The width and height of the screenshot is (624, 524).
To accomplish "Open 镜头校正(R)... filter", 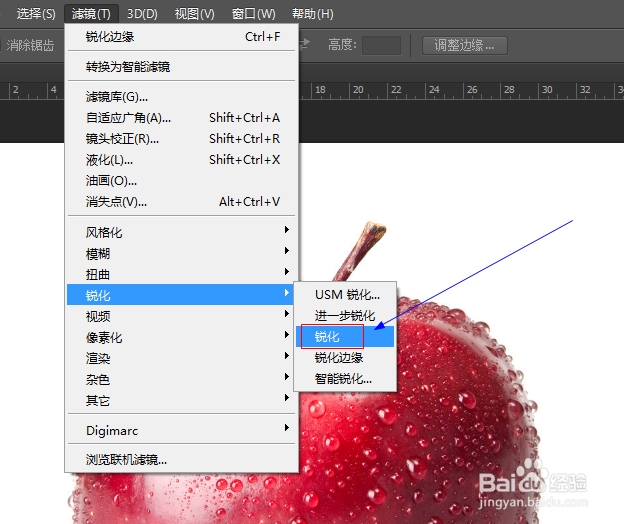I will [181, 139].
